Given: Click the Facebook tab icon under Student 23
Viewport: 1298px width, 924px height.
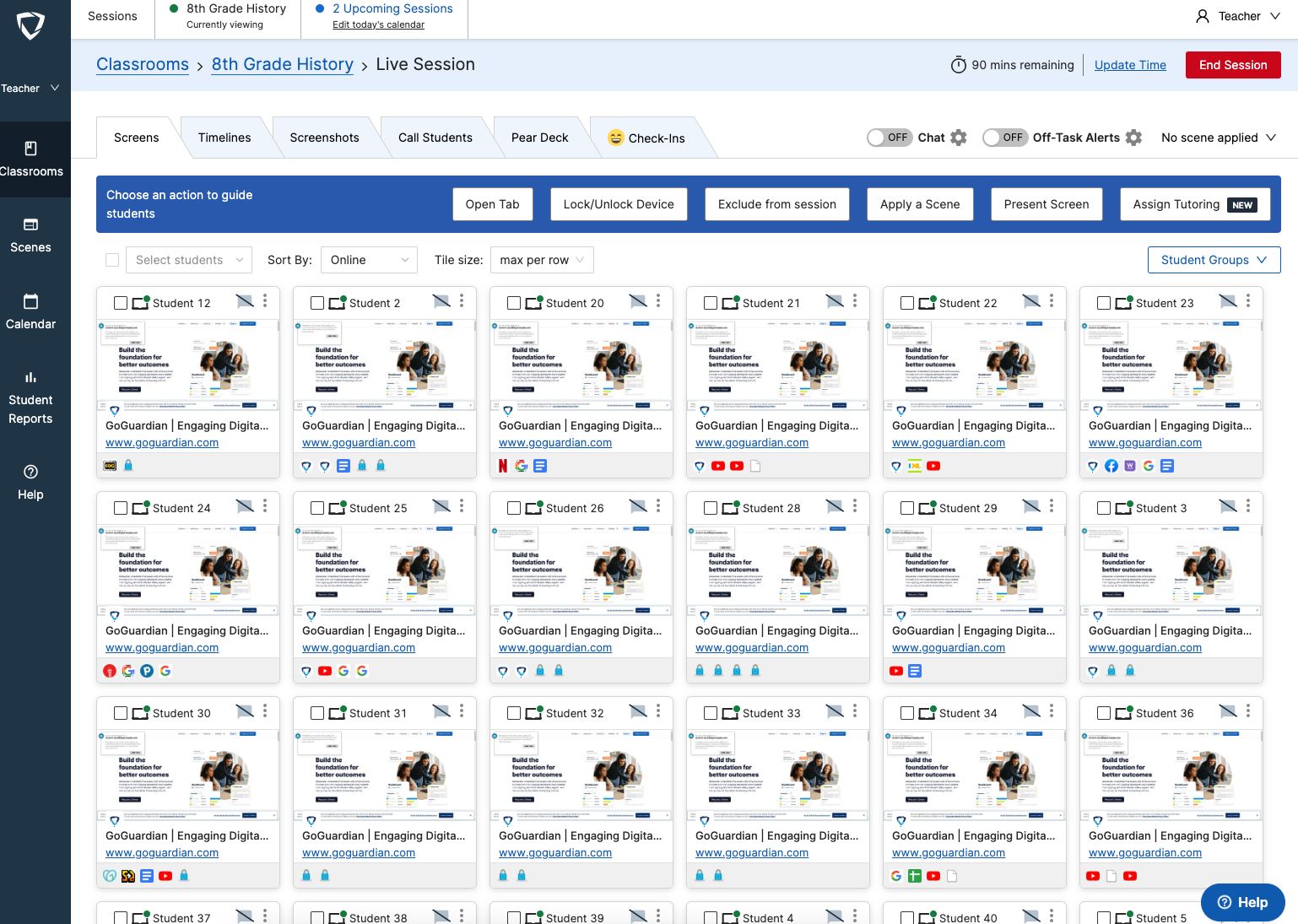Looking at the screenshot, I should 1111,466.
